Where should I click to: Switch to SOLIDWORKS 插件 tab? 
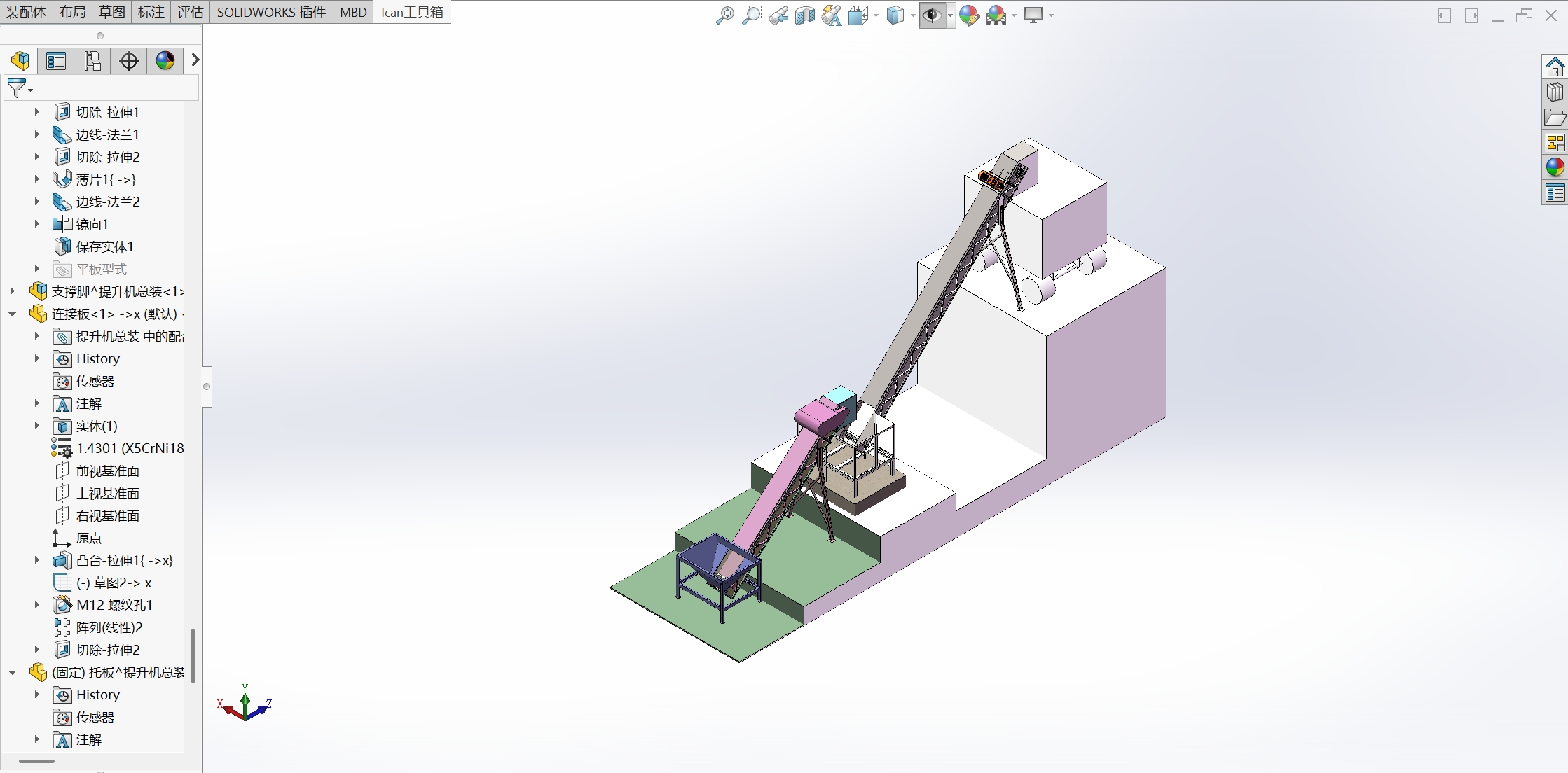coord(271,12)
